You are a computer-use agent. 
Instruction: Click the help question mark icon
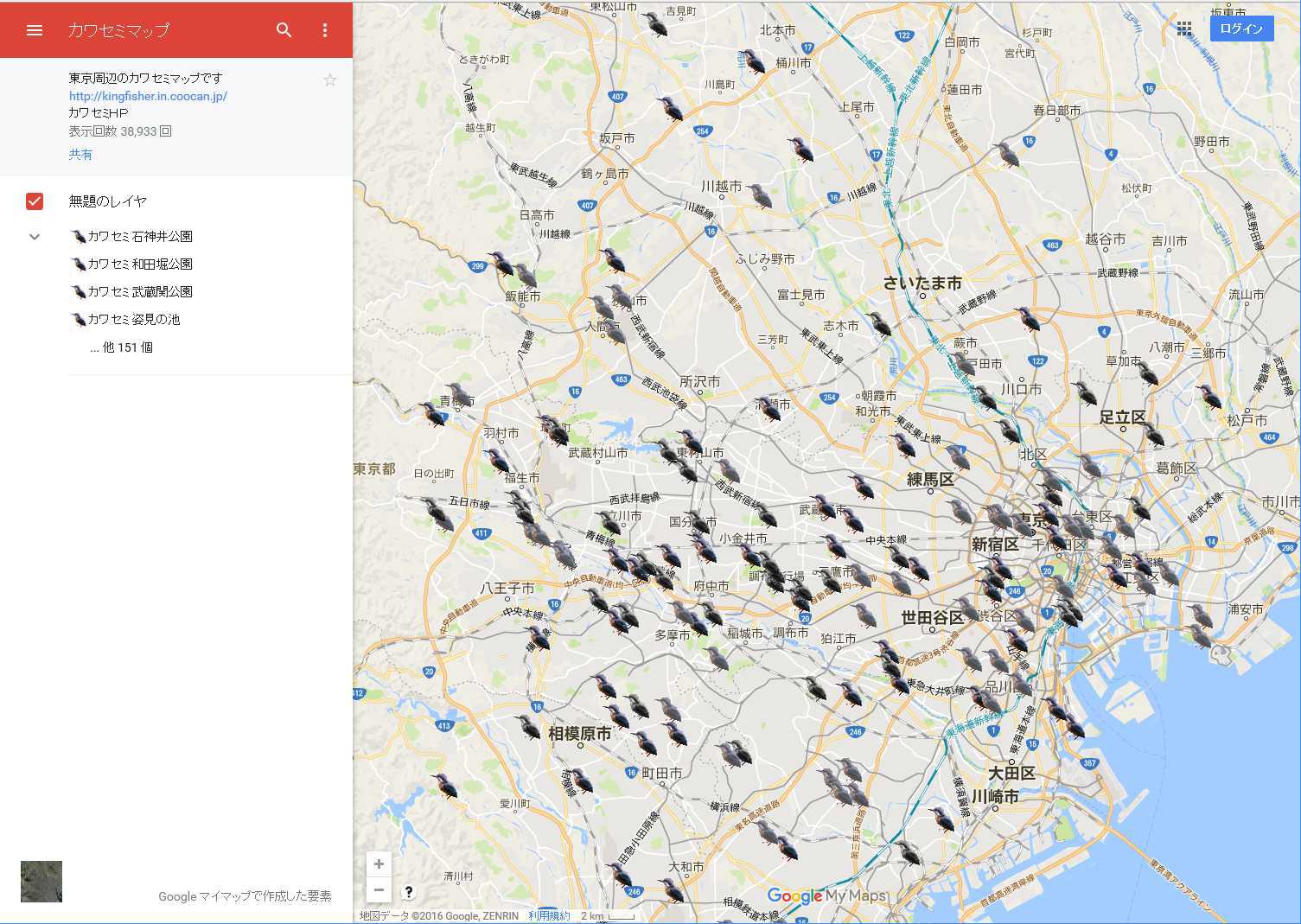(x=409, y=892)
